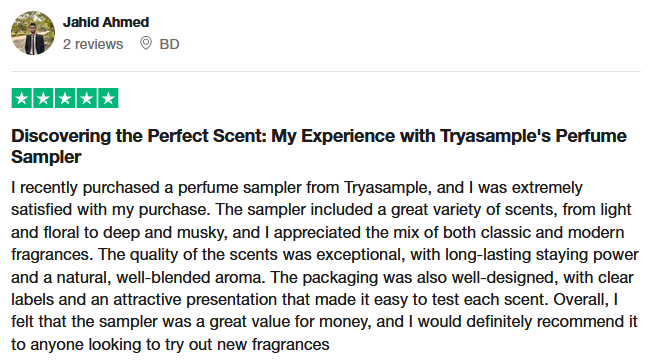Screen dimensions: 651x363
Task: Select the BD country code
Action: click(169, 44)
